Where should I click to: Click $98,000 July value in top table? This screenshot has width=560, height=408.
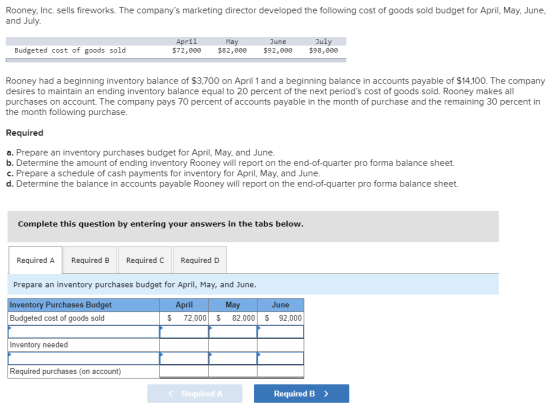[x=323, y=50]
